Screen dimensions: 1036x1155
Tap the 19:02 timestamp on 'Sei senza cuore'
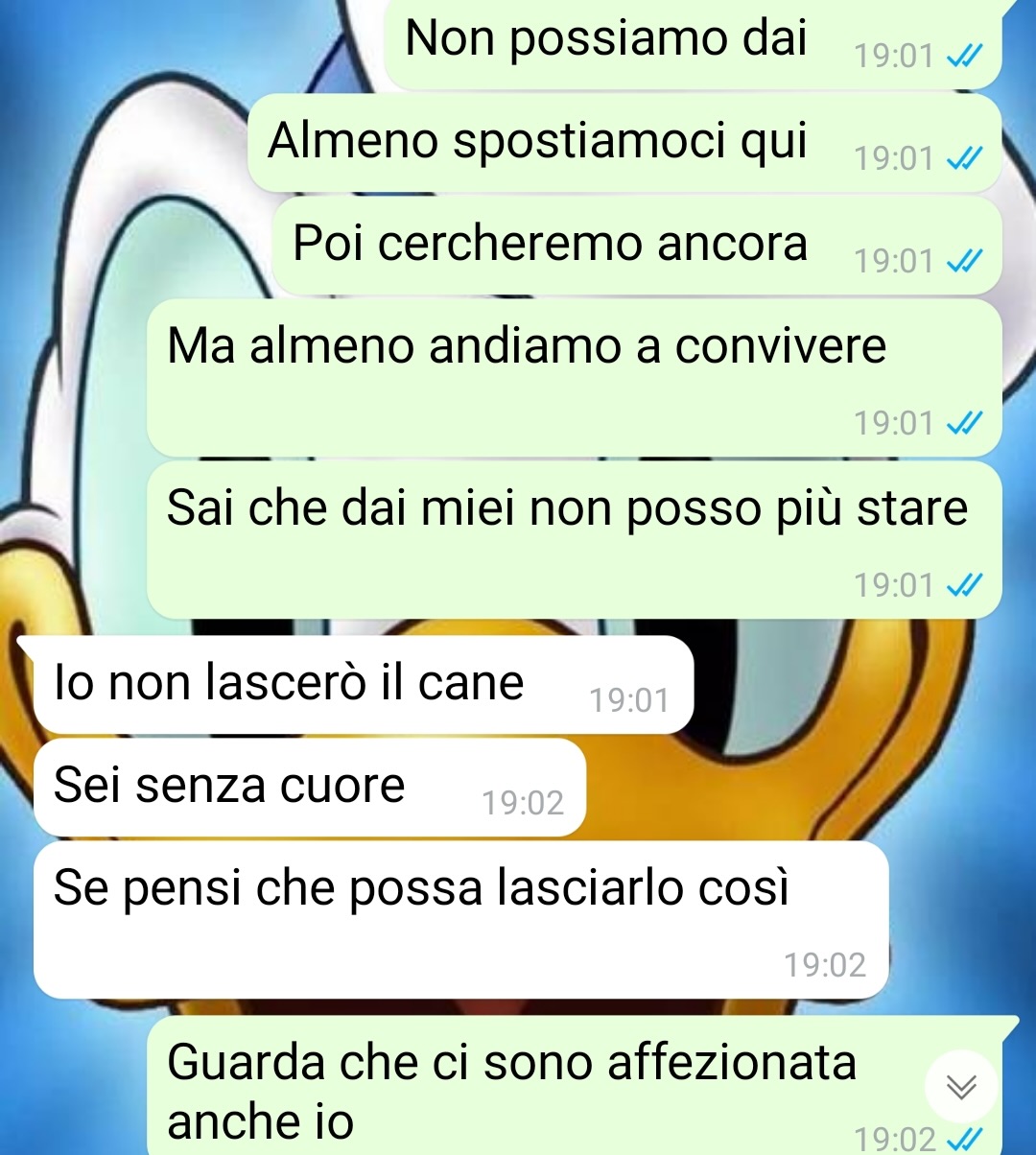(x=523, y=804)
